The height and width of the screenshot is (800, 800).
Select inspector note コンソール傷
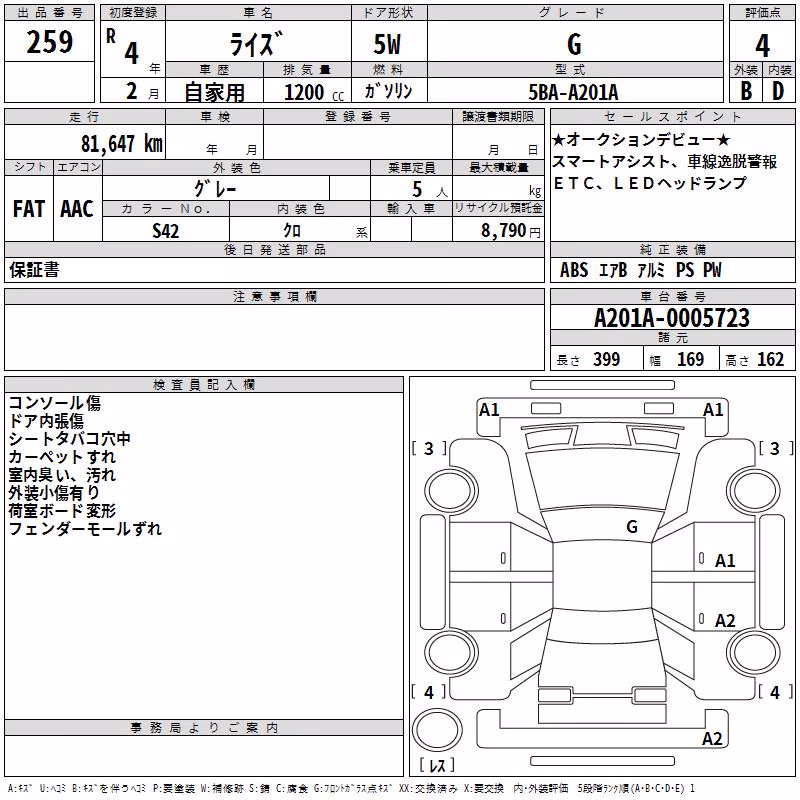[x=55, y=403]
